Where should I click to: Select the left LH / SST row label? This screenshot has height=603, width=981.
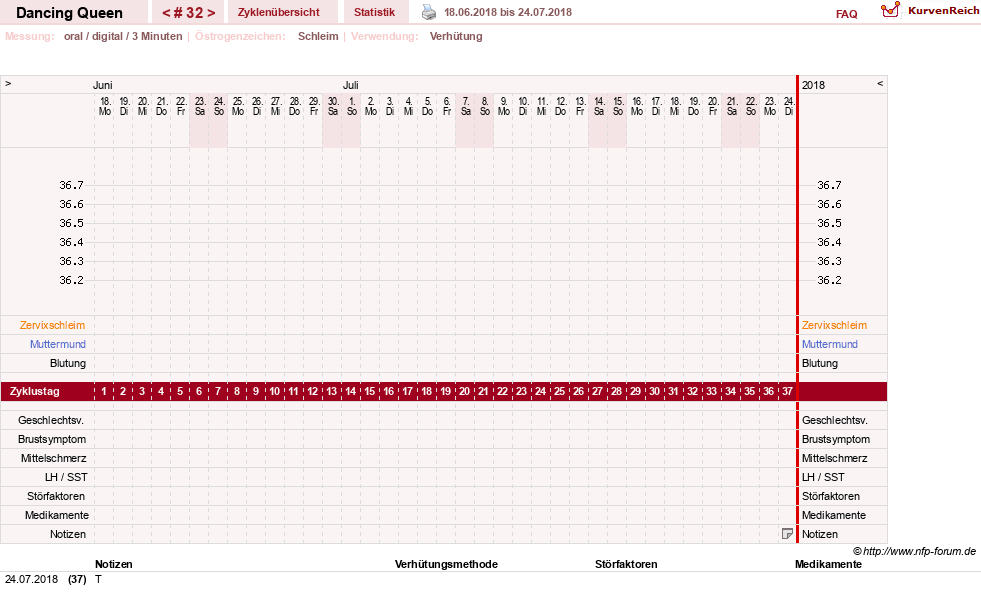(x=66, y=477)
